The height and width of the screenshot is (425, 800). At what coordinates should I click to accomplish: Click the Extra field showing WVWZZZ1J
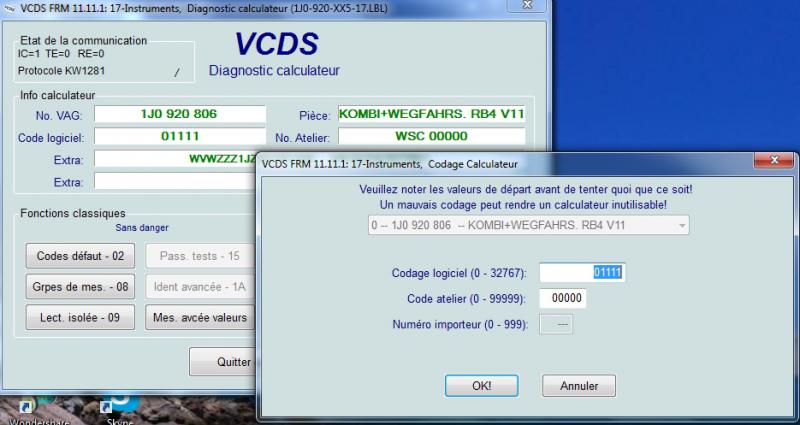[x=175, y=159]
